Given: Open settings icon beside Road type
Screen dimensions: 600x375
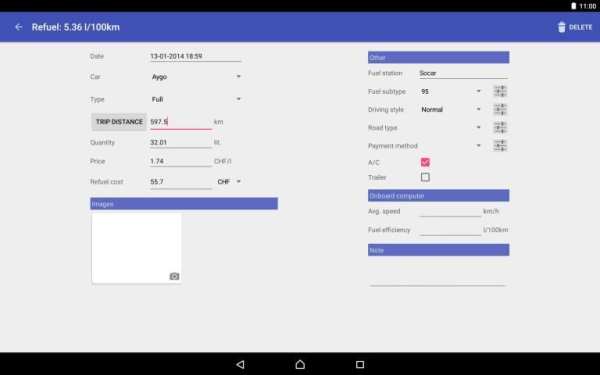Looking at the screenshot, I should tap(500, 127).
